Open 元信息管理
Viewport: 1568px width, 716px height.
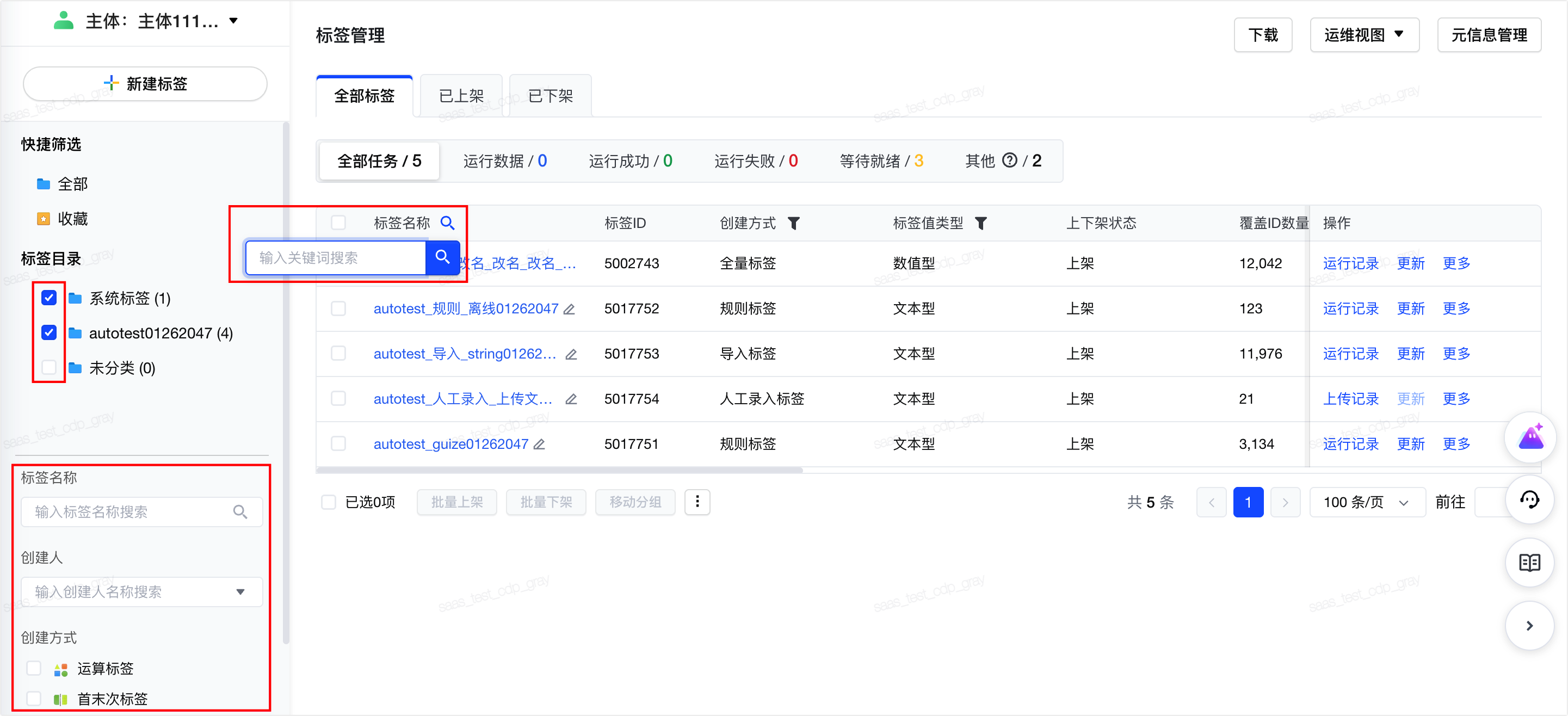click(1489, 35)
